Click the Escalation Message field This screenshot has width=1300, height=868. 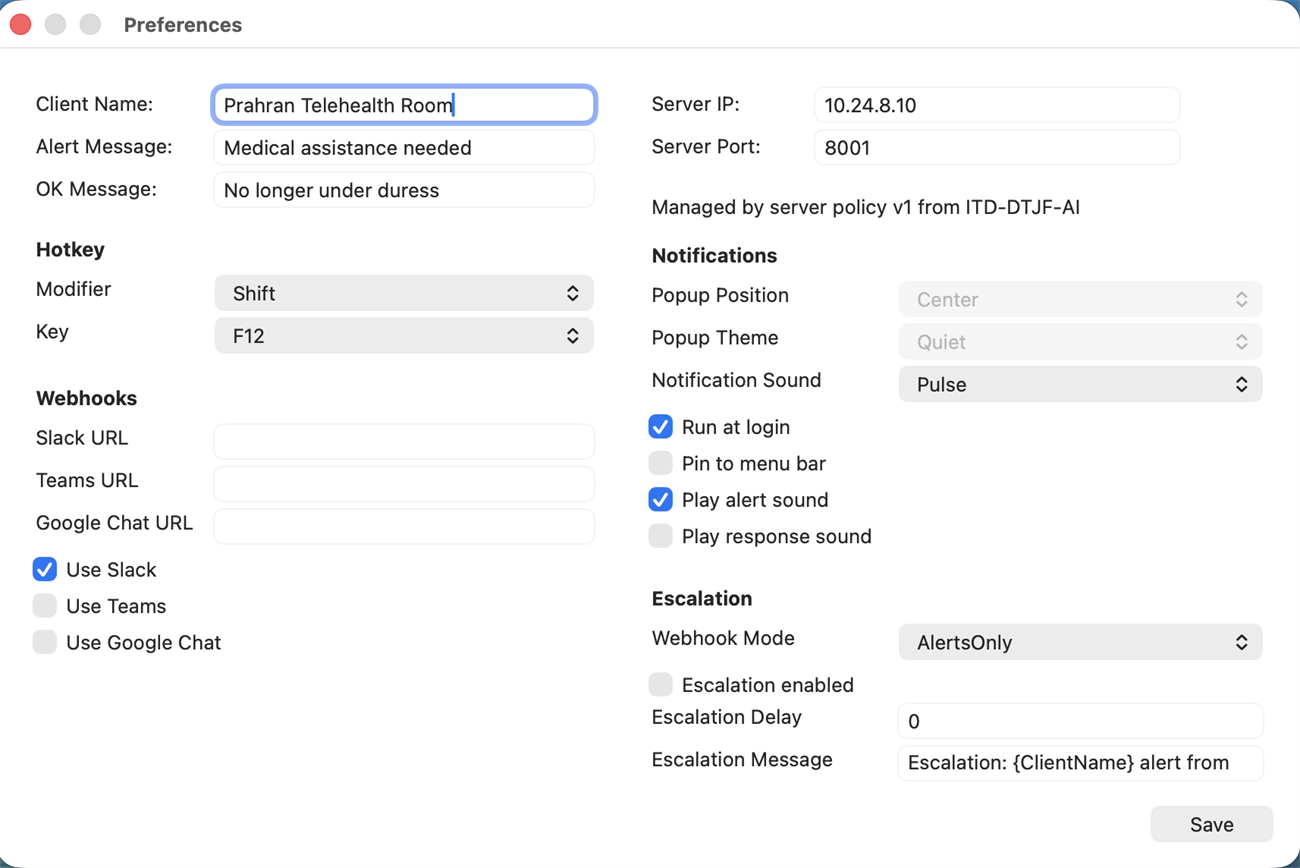[1080, 763]
